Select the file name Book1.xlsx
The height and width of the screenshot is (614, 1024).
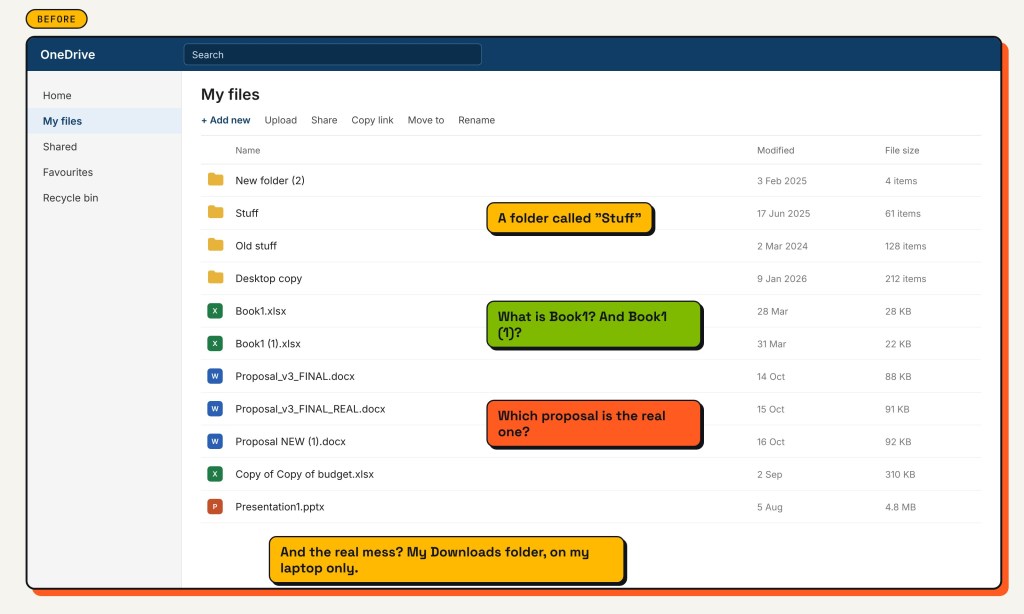(261, 311)
